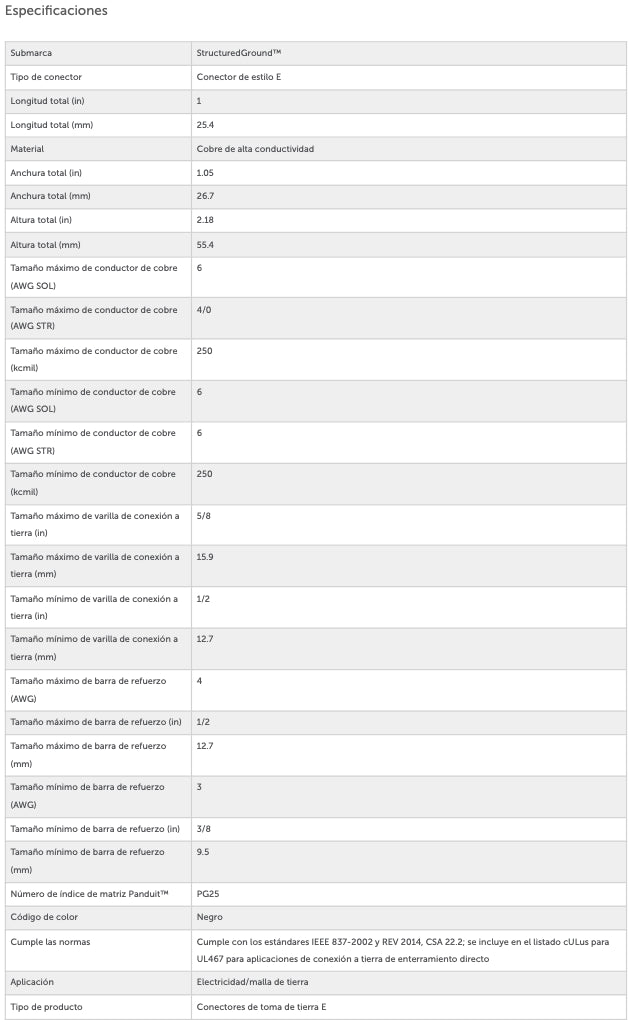
Task: Select the 25.4 value cell
Action: (x=206, y=125)
